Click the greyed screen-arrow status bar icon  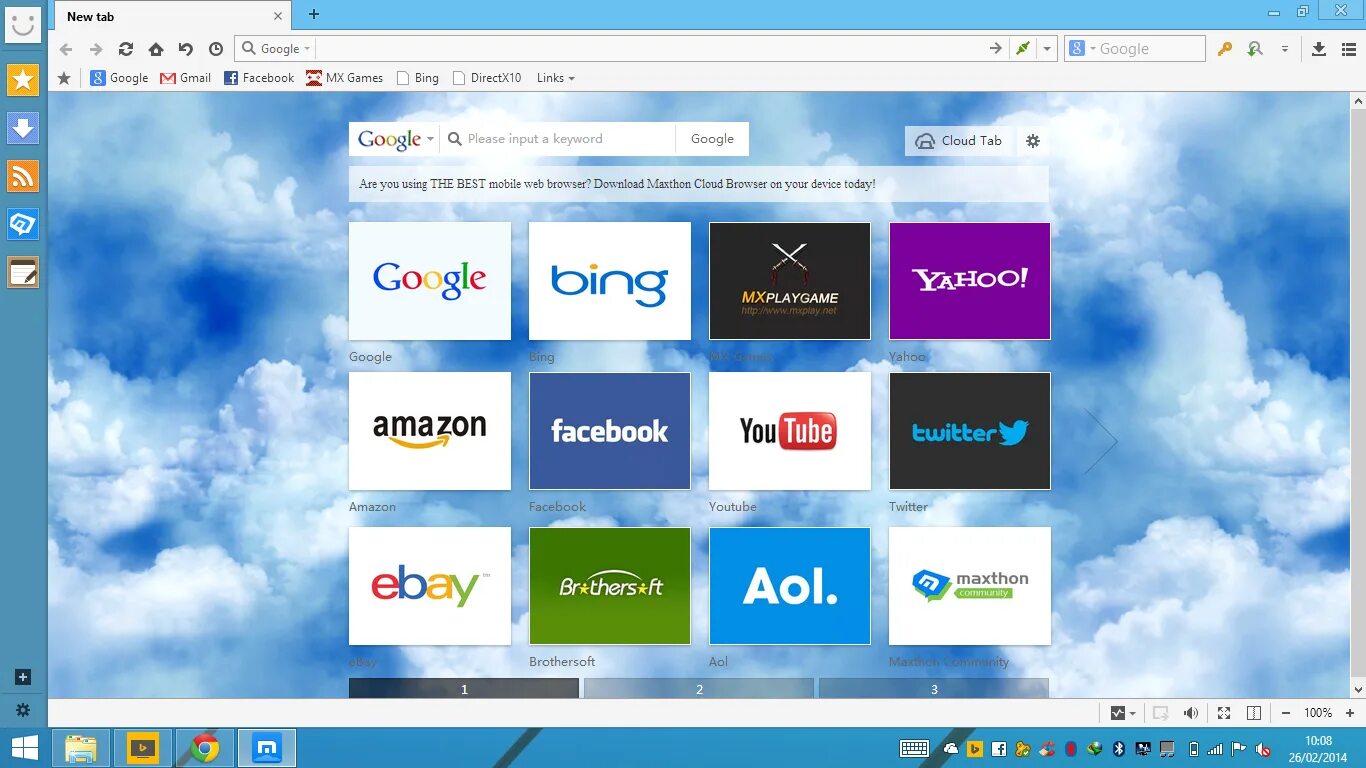tap(1161, 713)
